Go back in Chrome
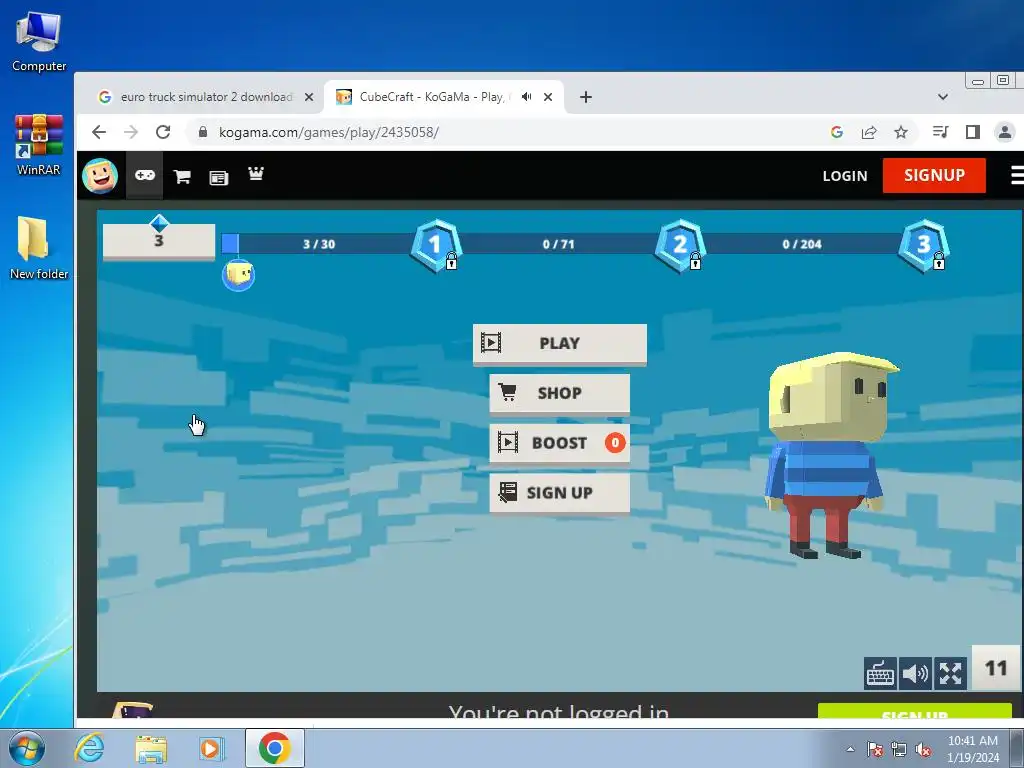Screen dimensions: 1024x768 [99, 132]
